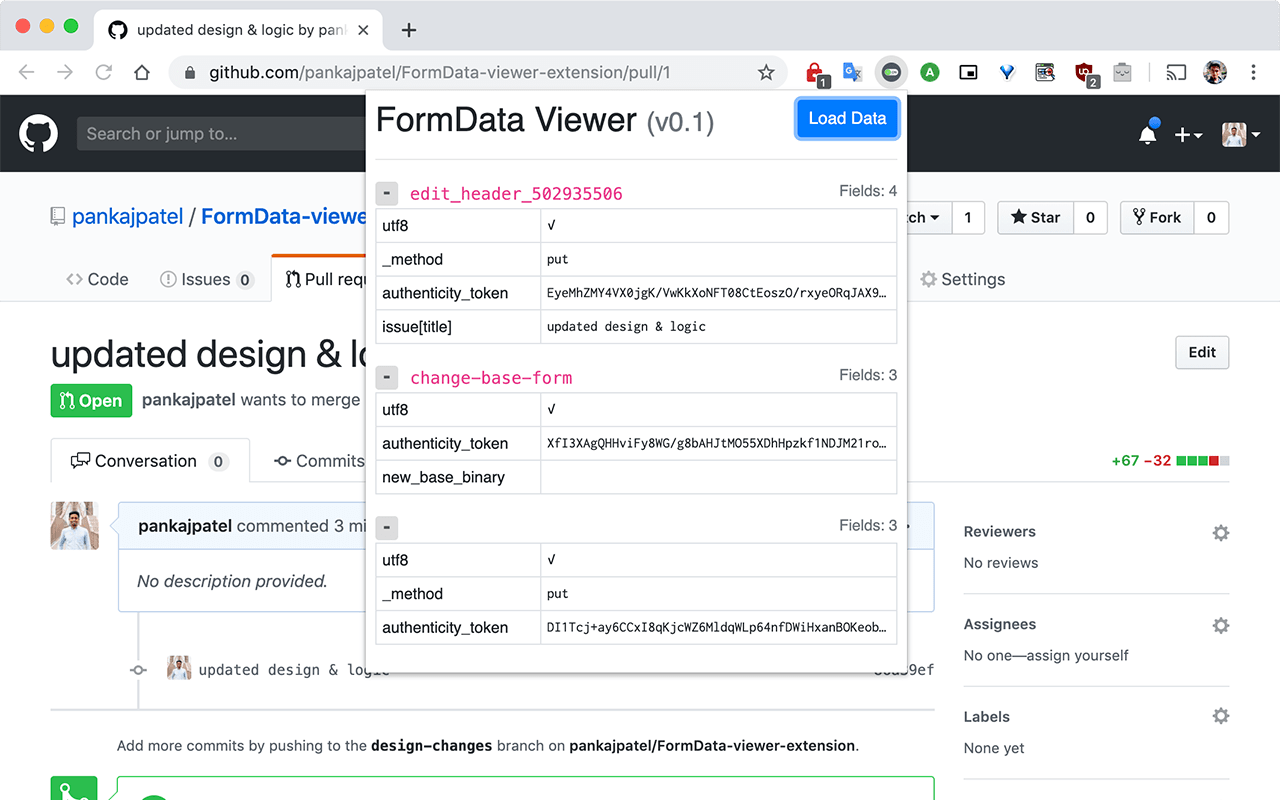Select the Commits tab
The height and width of the screenshot is (800, 1280).
[319, 461]
